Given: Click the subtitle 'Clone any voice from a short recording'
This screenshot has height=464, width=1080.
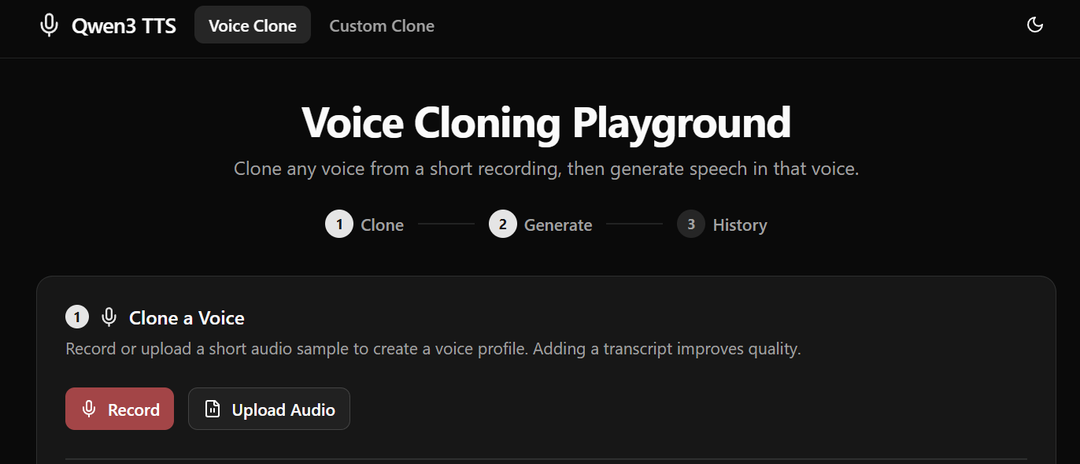Looking at the screenshot, I should (546, 169).
